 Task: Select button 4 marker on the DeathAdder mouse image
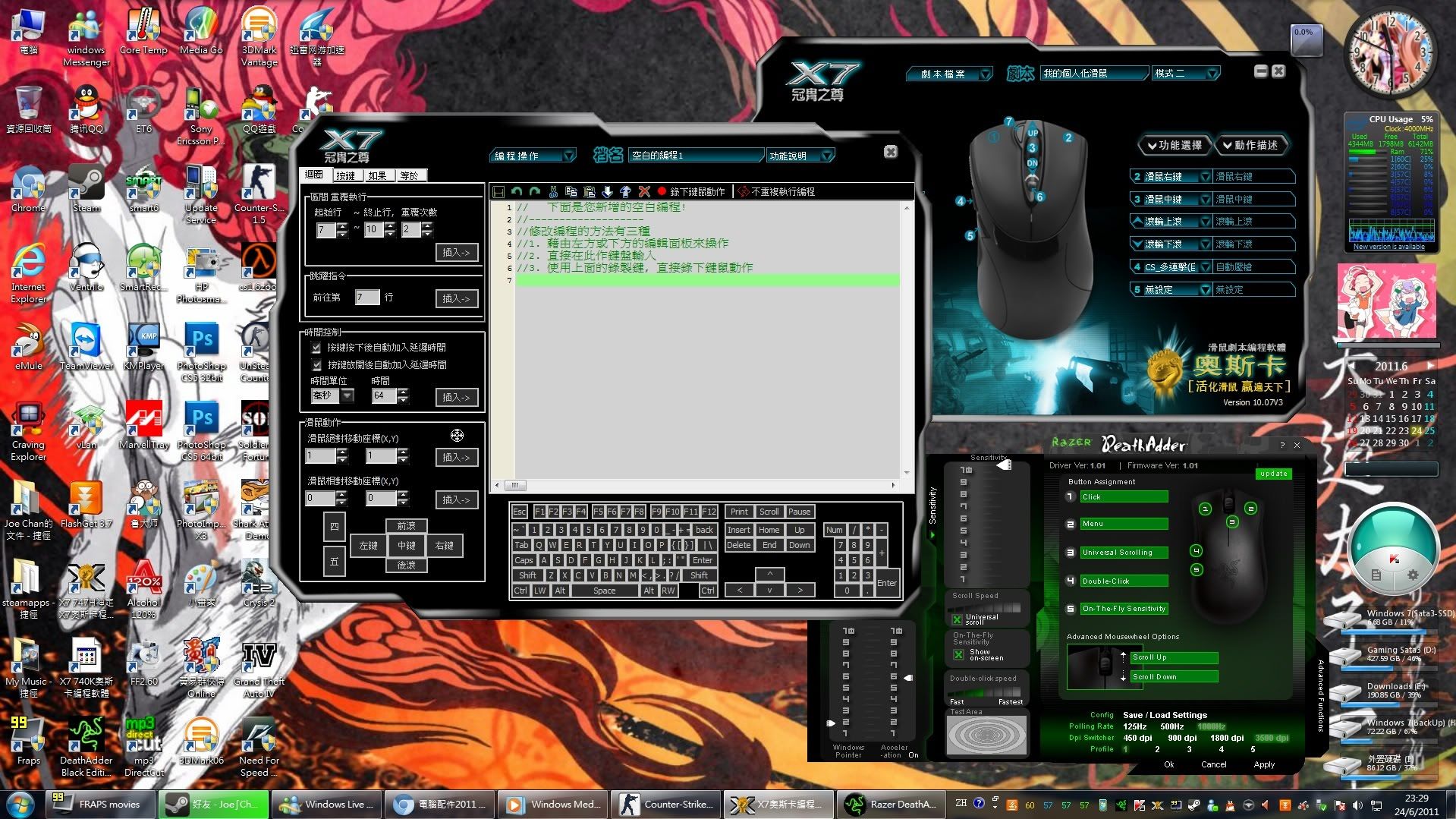pyautogui.click(x=1197, y=551)
